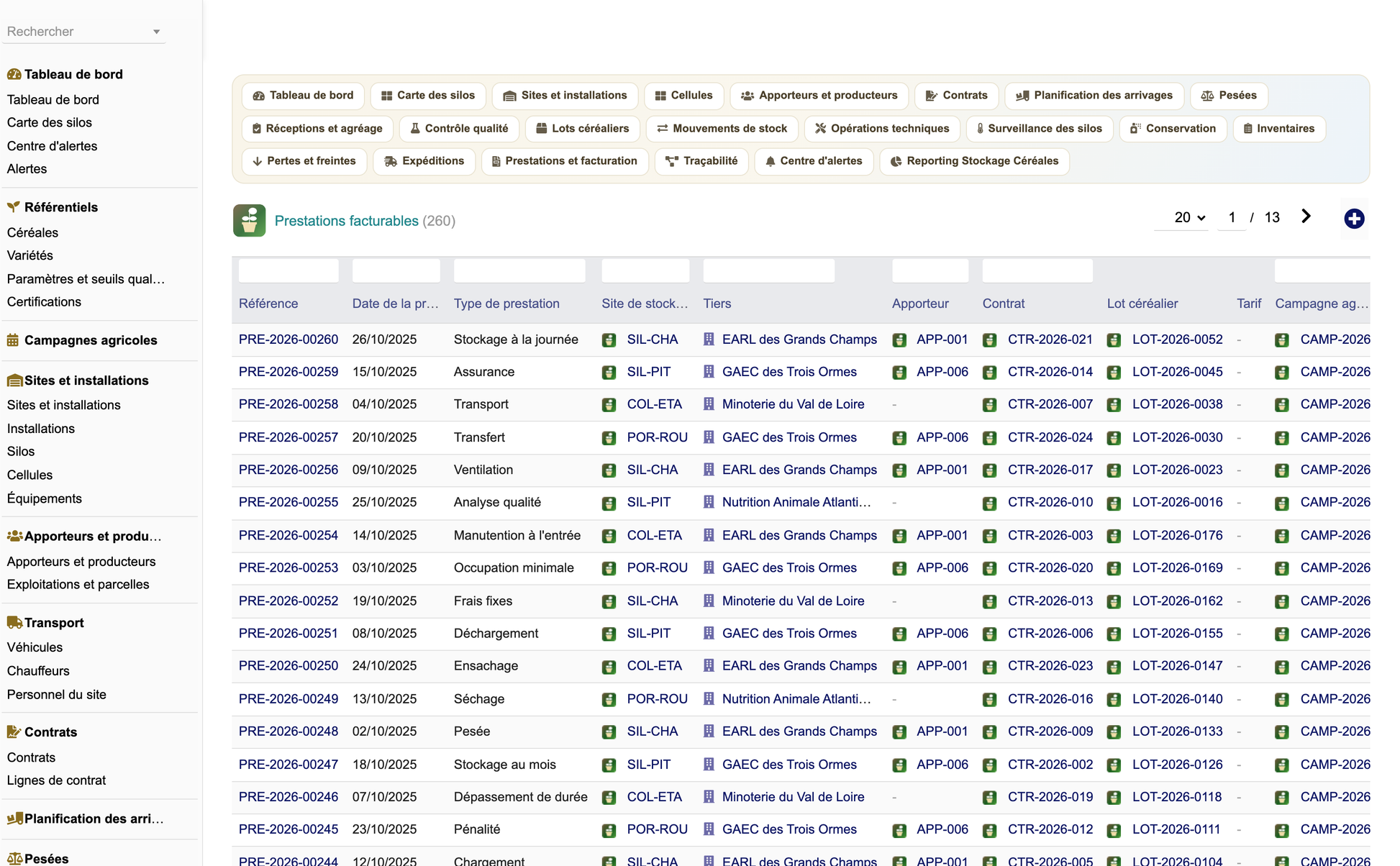Open record PRE-2026-00260
This screenshot has height=866, width=1400.
tap(288, 339)
